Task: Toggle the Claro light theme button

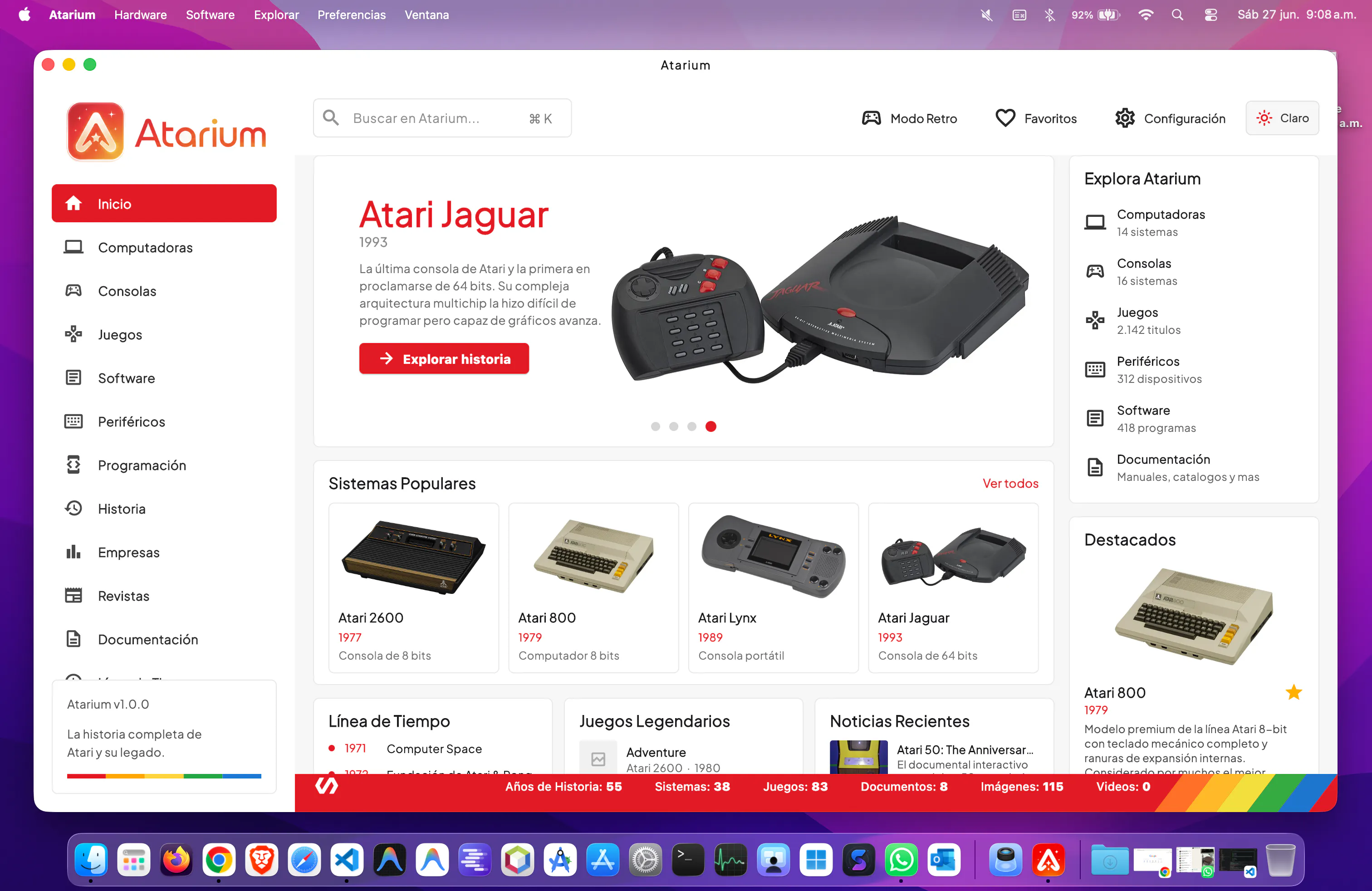Action: point(1282,118)
